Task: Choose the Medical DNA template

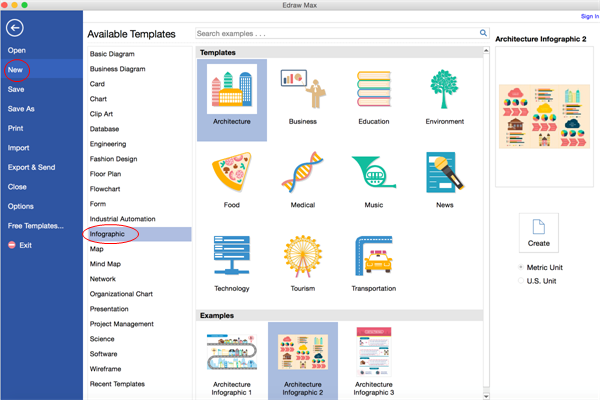Action: 303,171
